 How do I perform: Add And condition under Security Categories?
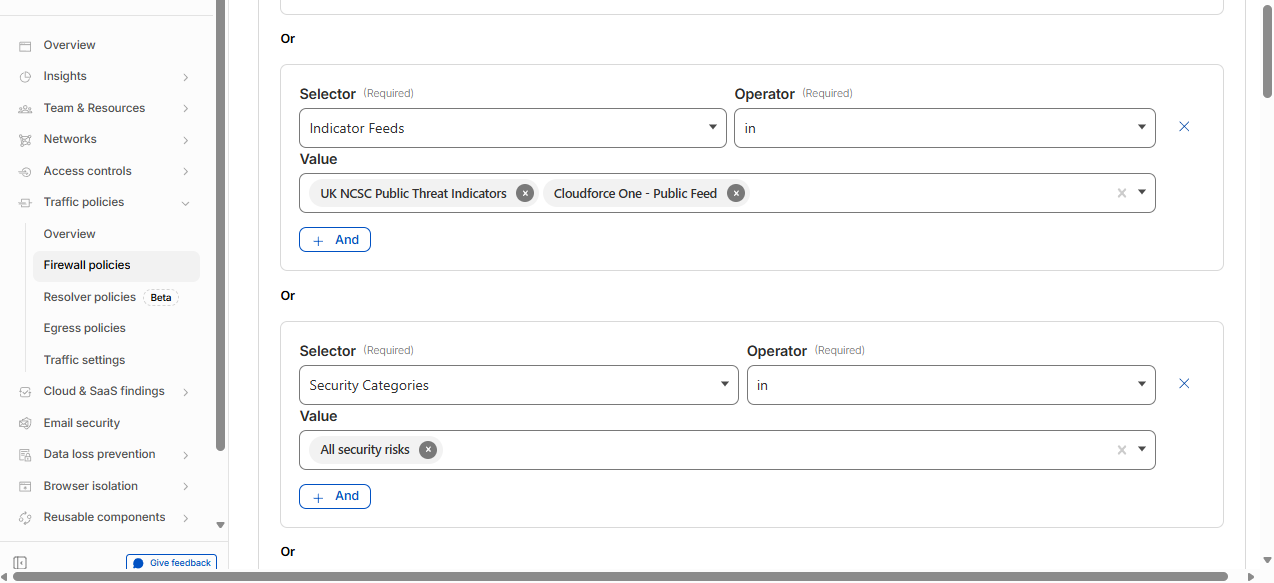[335, 496]
